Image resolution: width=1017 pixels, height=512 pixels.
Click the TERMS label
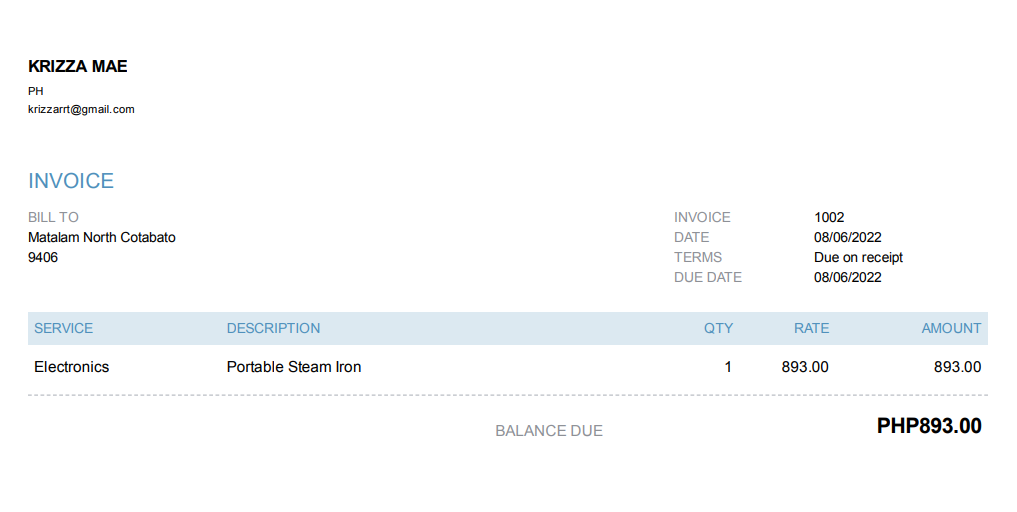click(698, 257)
